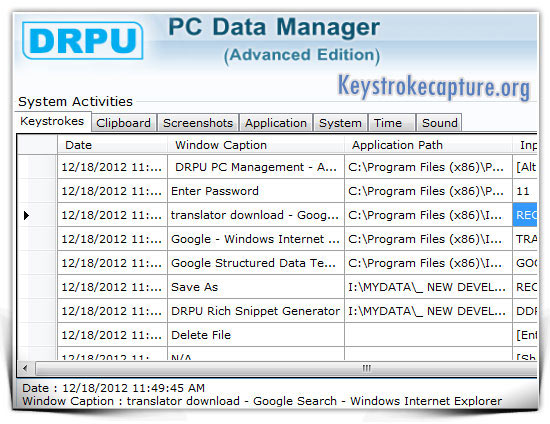Click the date cell in Enter Password row
This screenshot has width=550, height=424.
tap(113, 191)
